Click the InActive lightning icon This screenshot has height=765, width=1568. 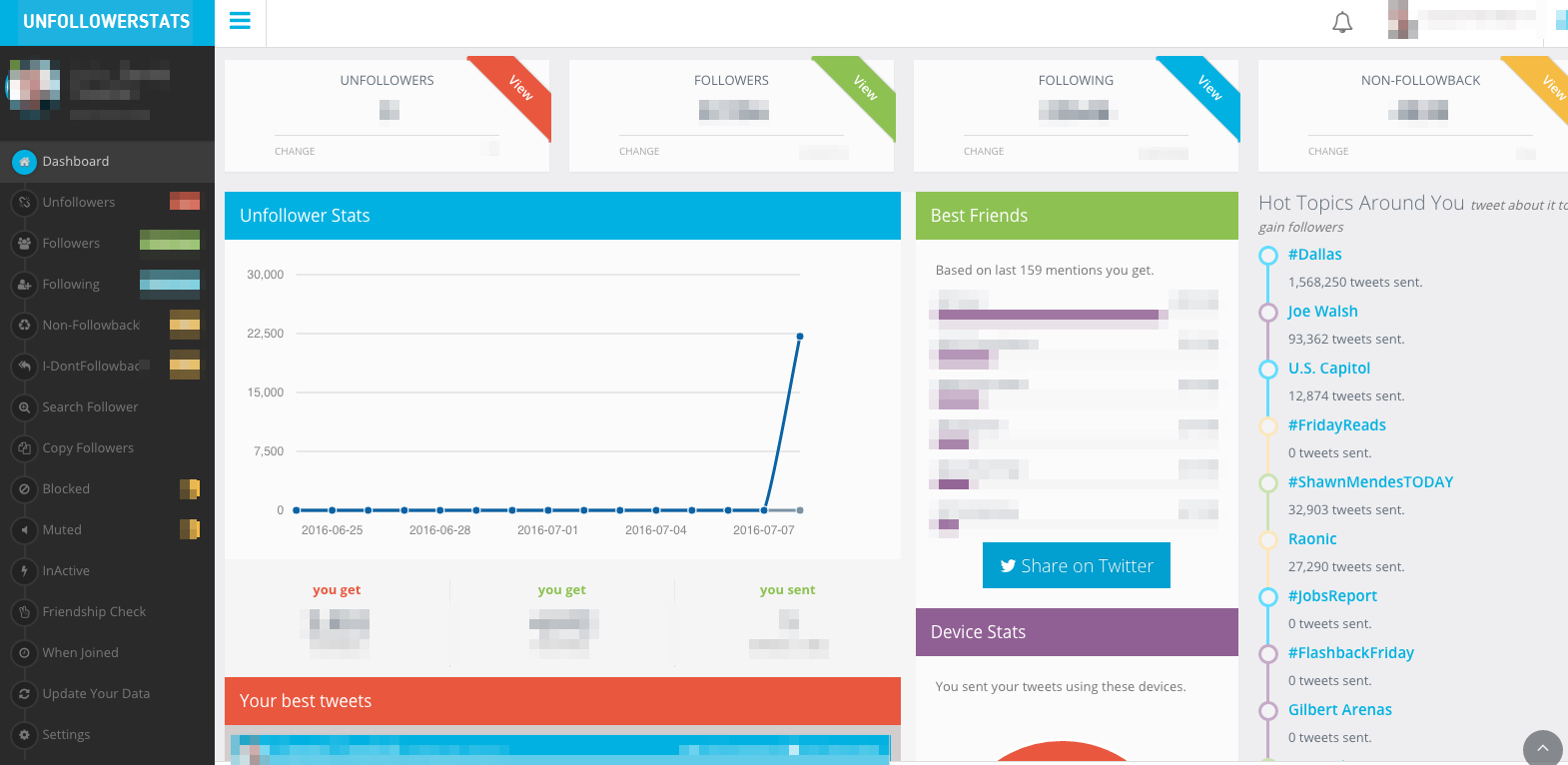tap(24, 571)
